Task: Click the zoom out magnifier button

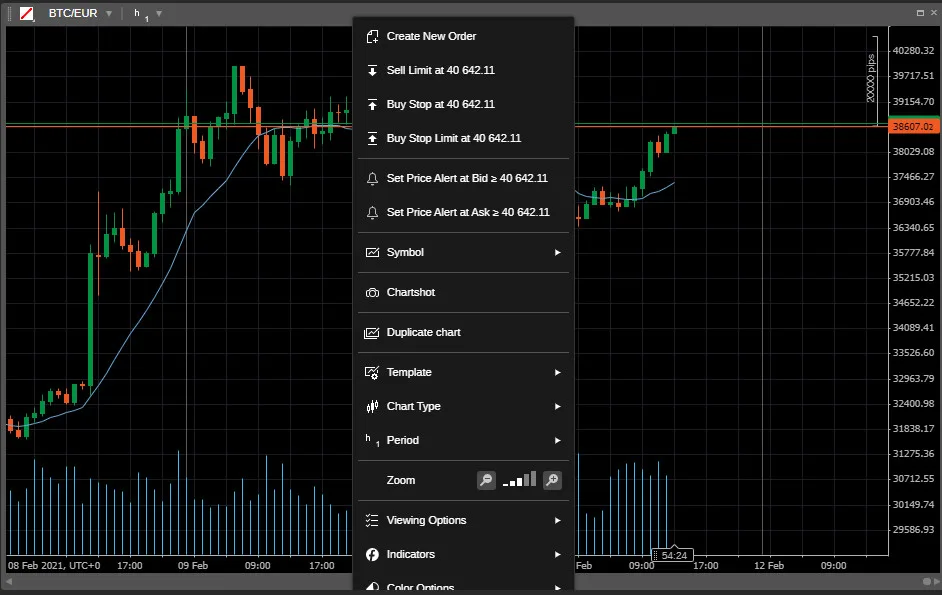Action: (x=486, y=480)
